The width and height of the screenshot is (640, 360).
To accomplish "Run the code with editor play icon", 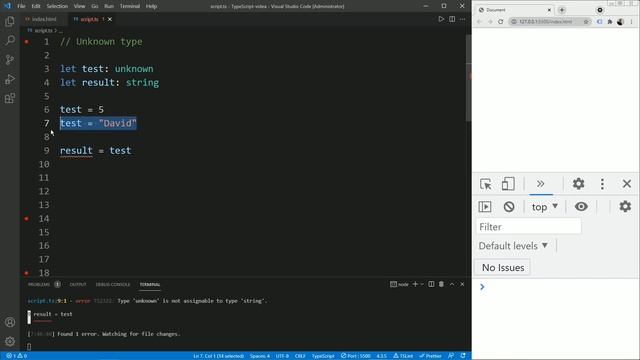I will click(441, 19).
